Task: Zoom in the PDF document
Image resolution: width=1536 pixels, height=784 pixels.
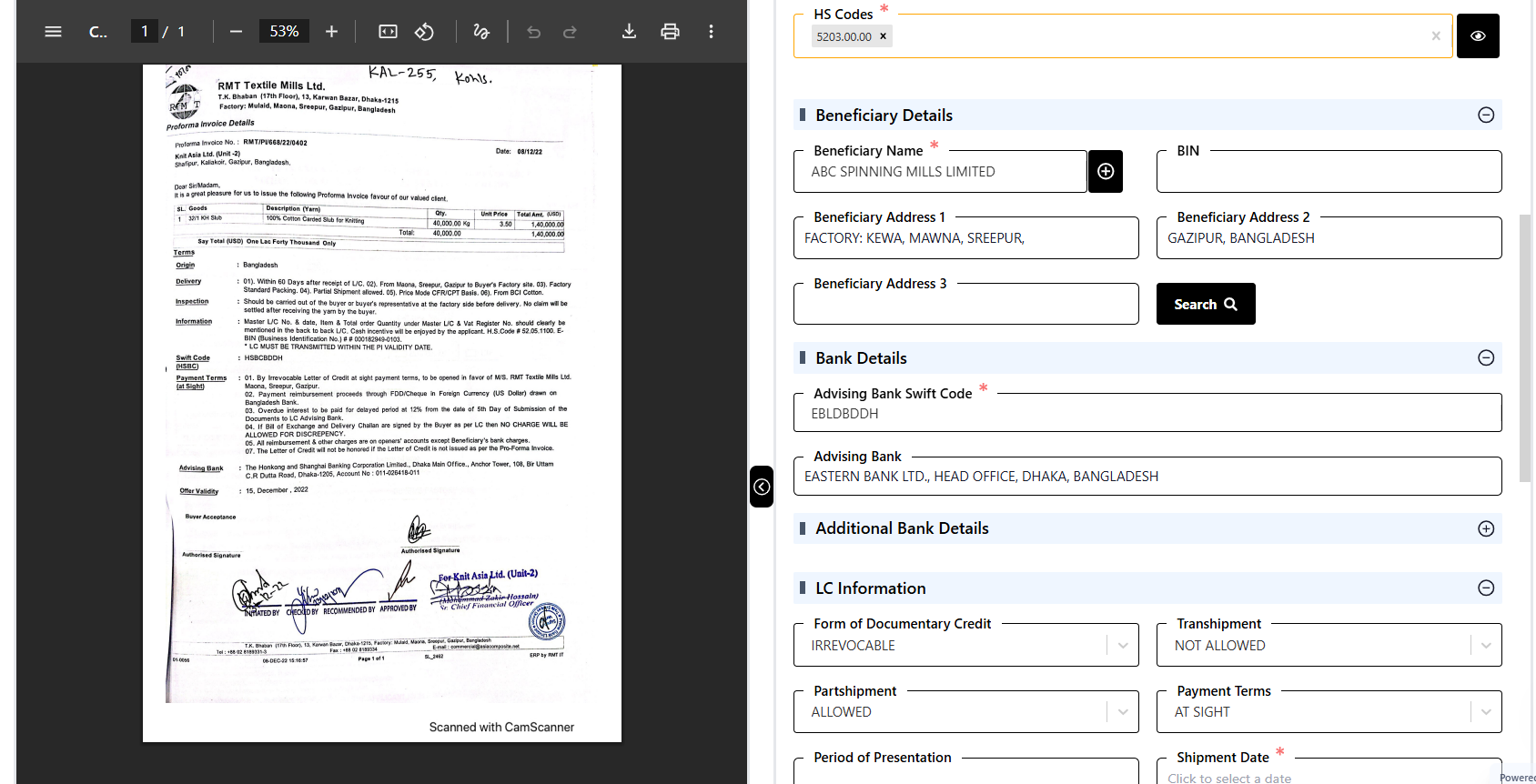Action: point(331,32)
